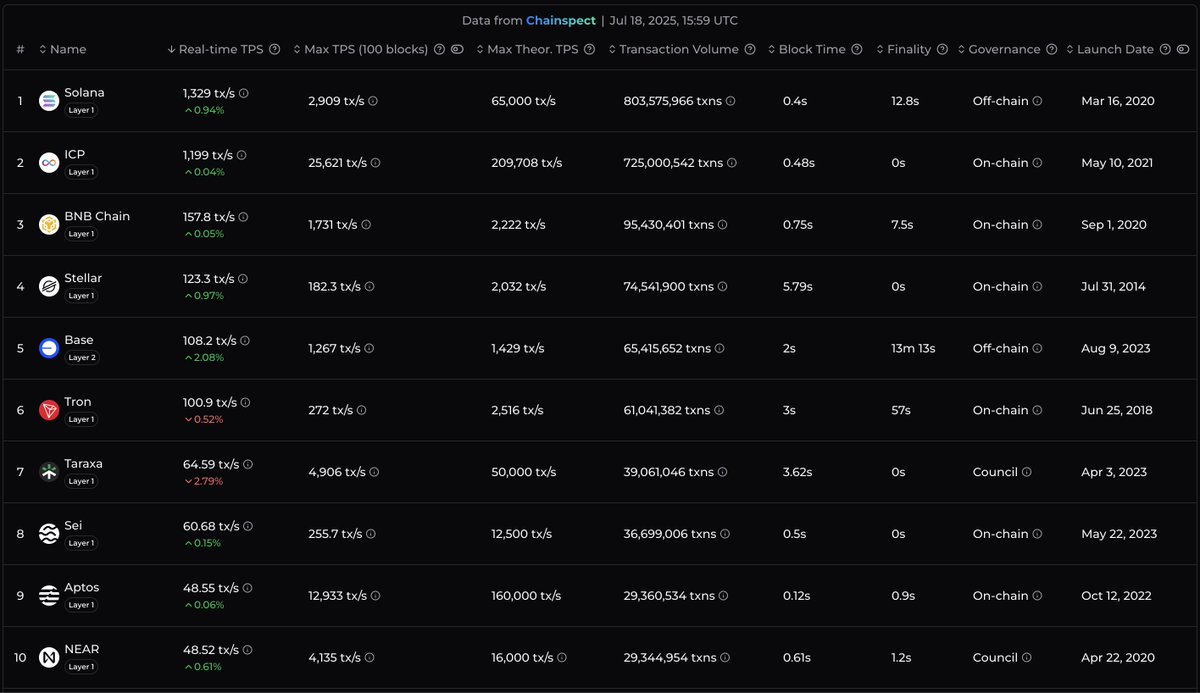Click the Taraxa logo icon
Image resolution: width=1200 pixels, height=693 pixels.
pos(49,472)
